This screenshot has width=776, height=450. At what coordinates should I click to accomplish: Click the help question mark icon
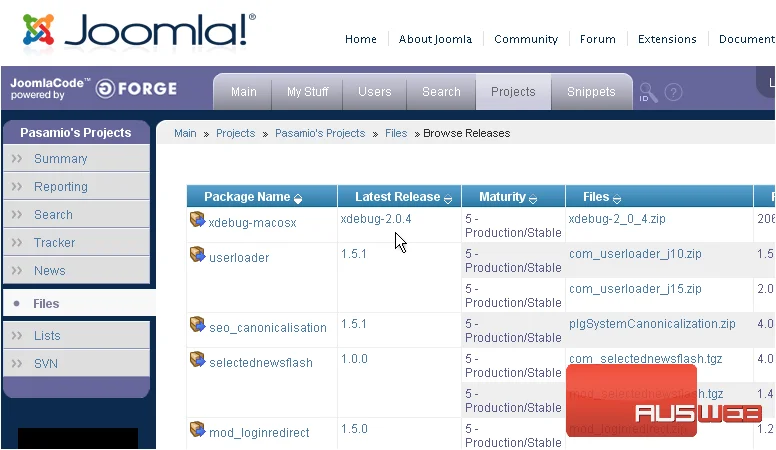(673, 92)
